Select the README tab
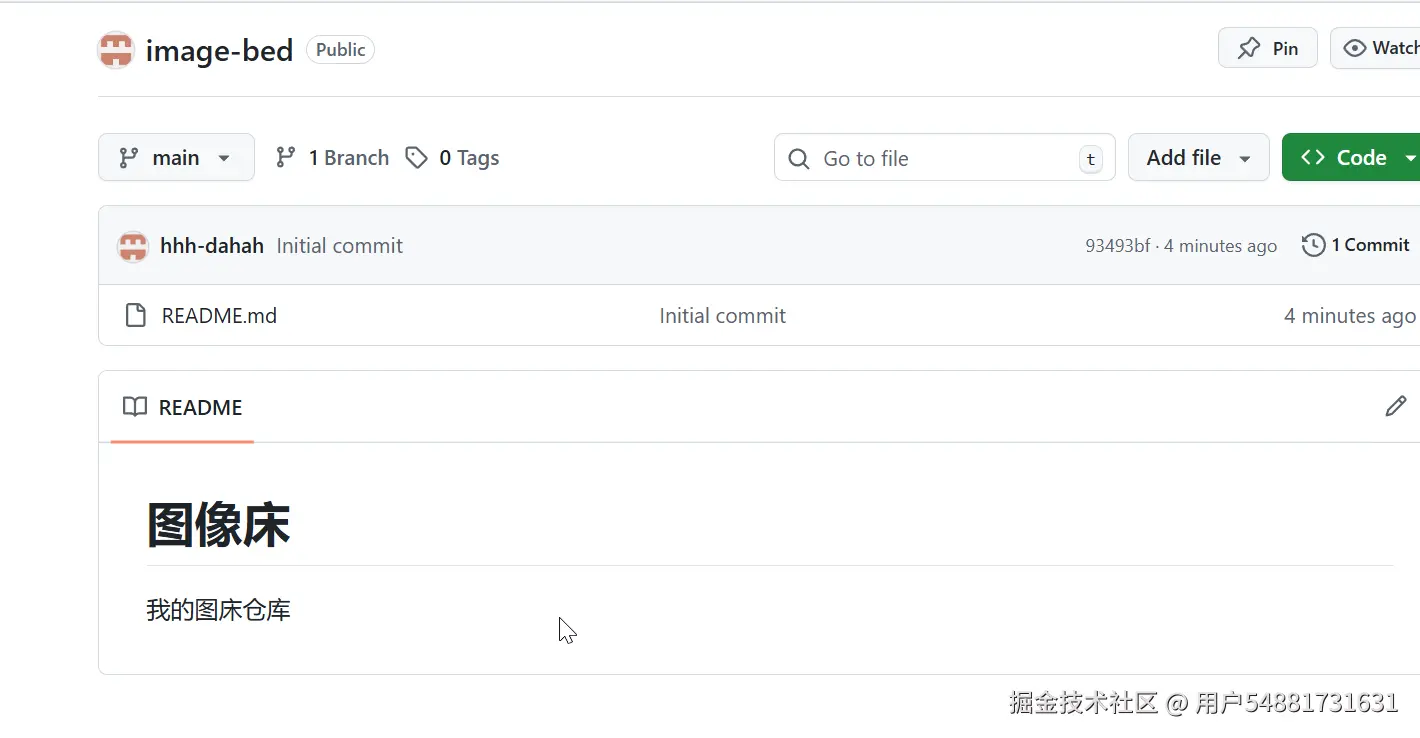Viewport: 1420px width, 738px height. (x=183, y=407)
